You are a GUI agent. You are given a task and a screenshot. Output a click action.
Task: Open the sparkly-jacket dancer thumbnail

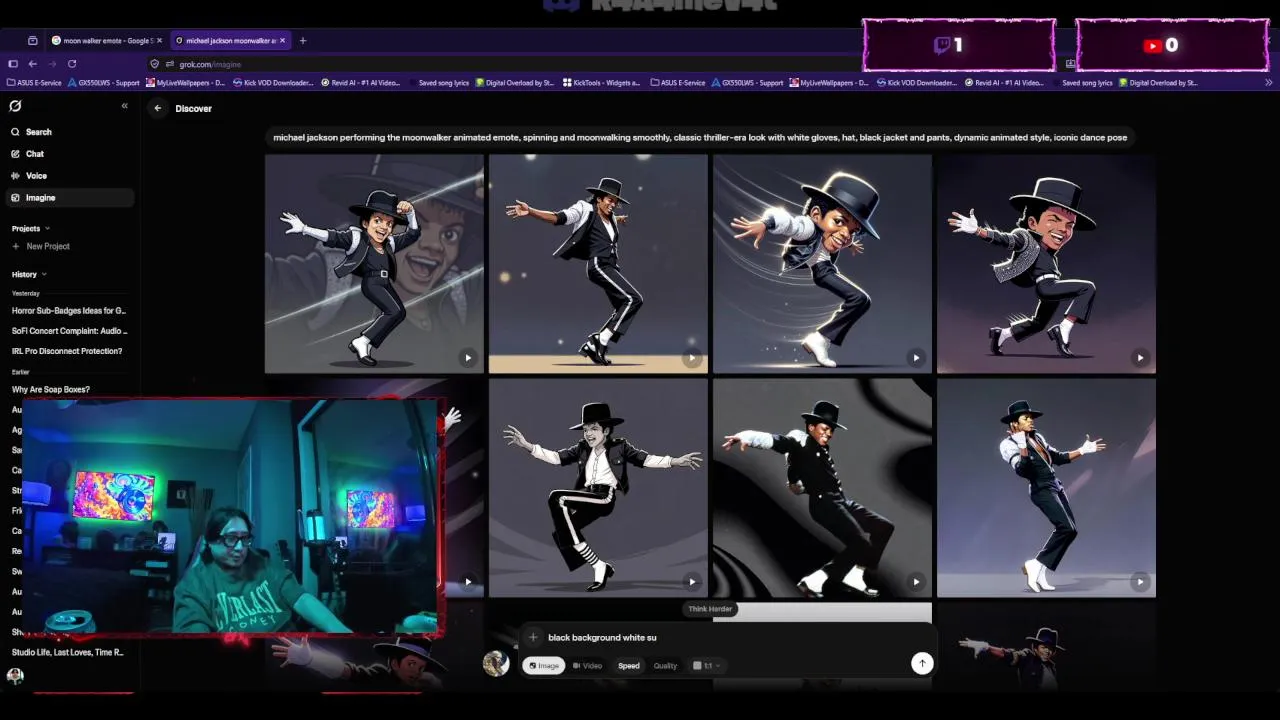click(x=1046, y=264)
